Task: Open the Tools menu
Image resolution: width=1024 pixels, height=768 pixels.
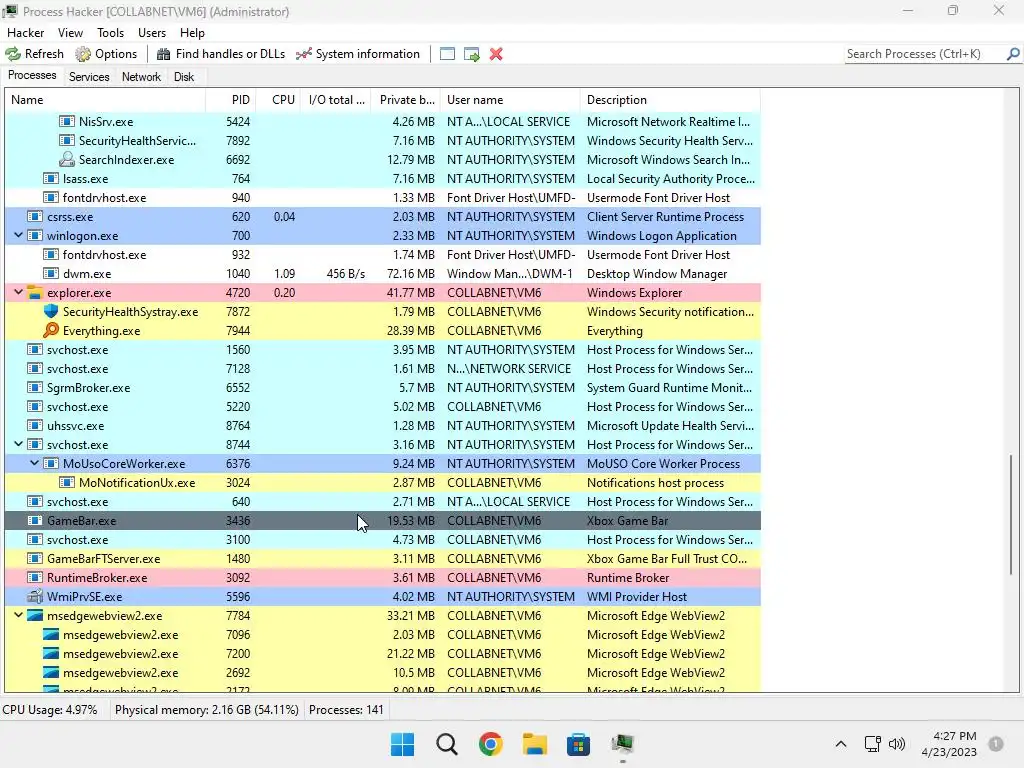Action: tap(110, 33)
